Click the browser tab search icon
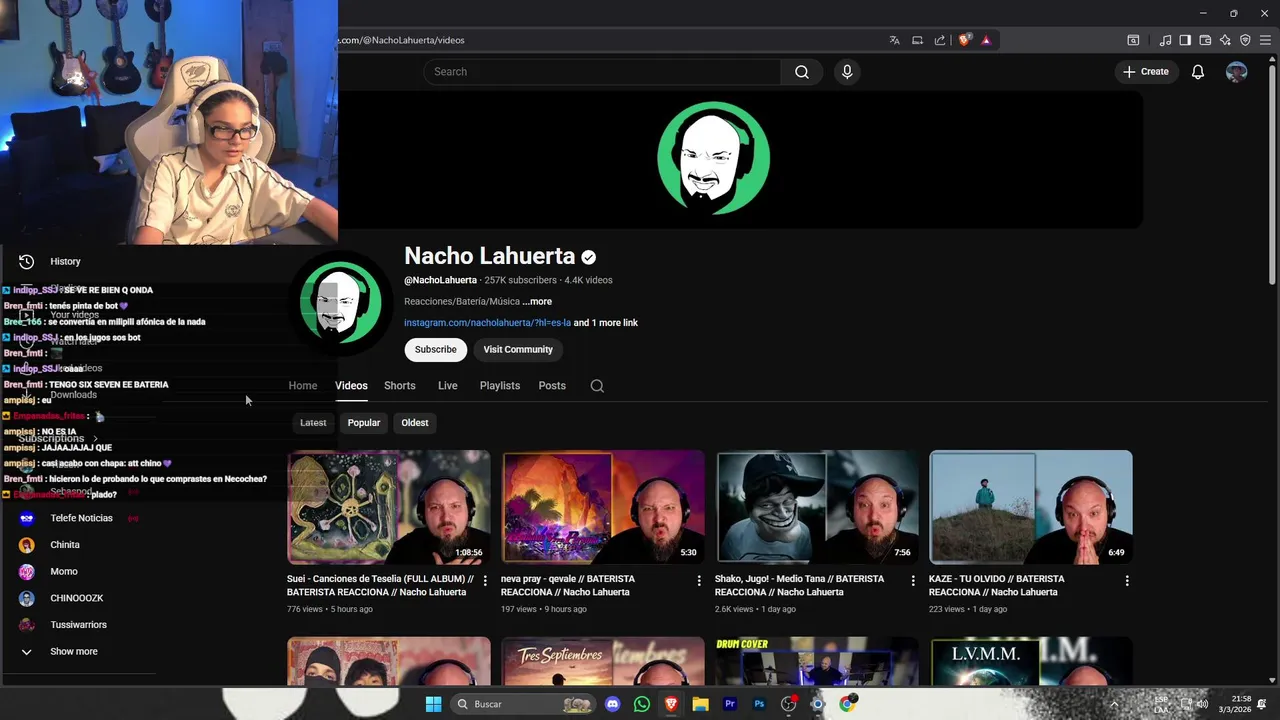Screen dimensions: 1280x720 click(1133, 40)
